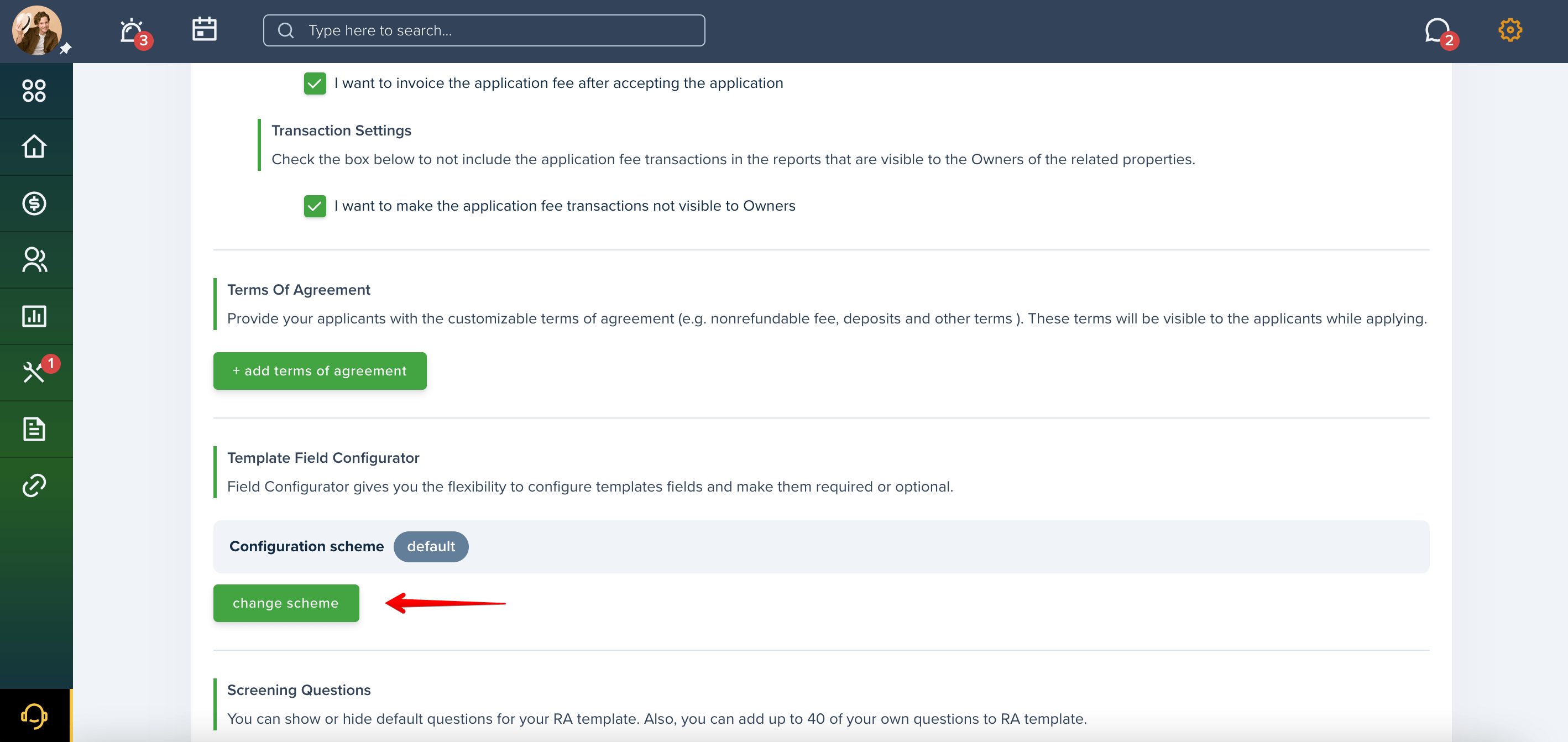
Task: Focus the 'Type here to search' field
Action: [x=484, y=30]
